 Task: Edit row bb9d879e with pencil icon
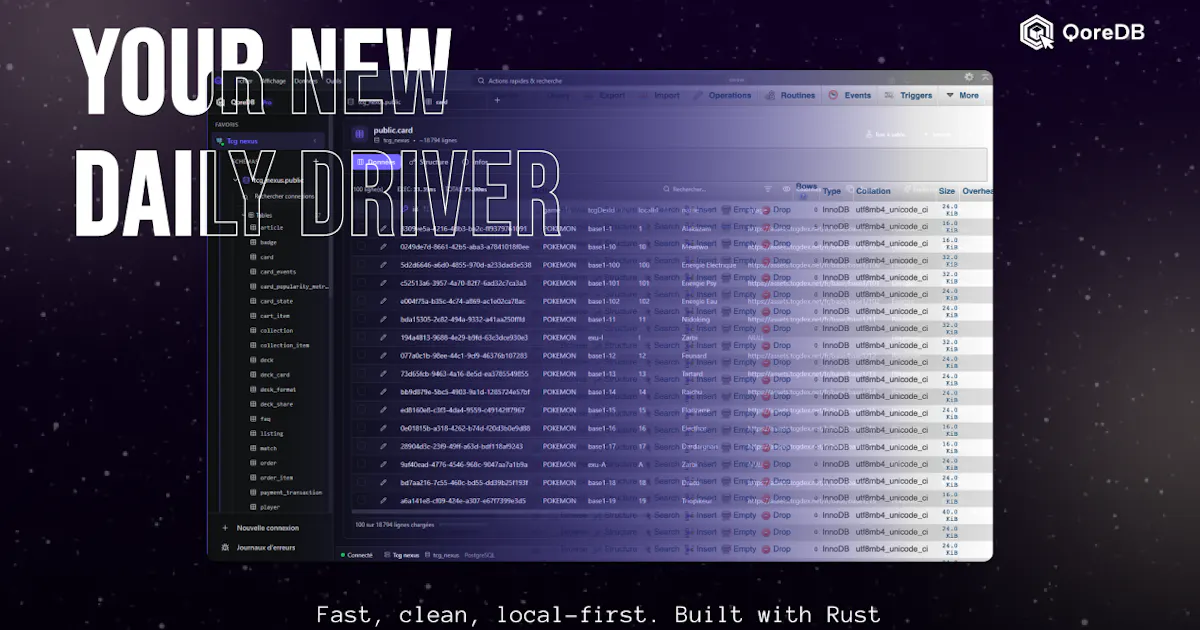383,392
